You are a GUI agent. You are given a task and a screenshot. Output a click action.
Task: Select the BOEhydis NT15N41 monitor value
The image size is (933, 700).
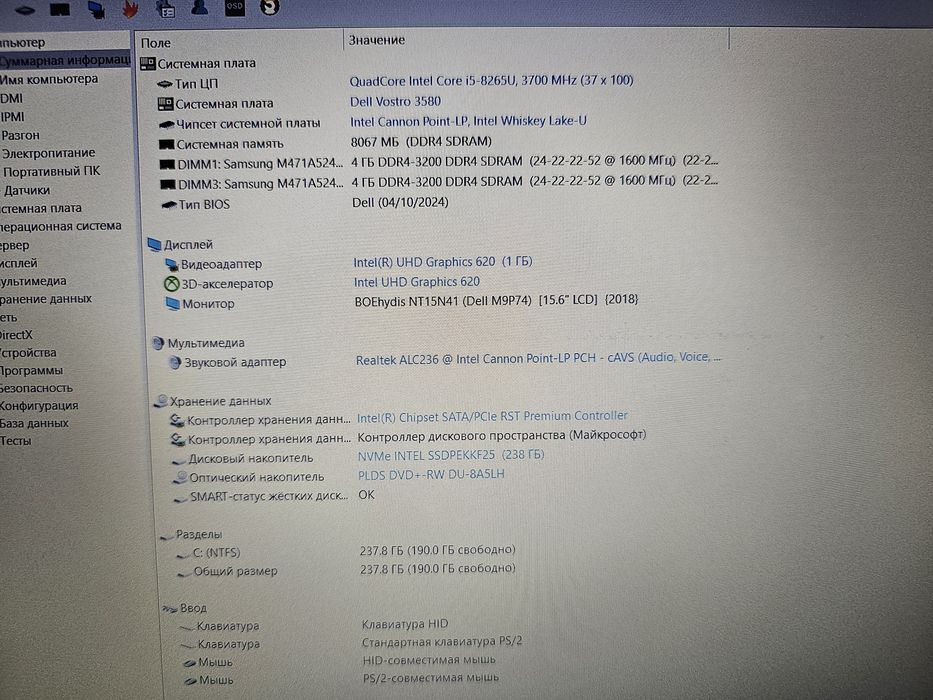click(496, 301)
